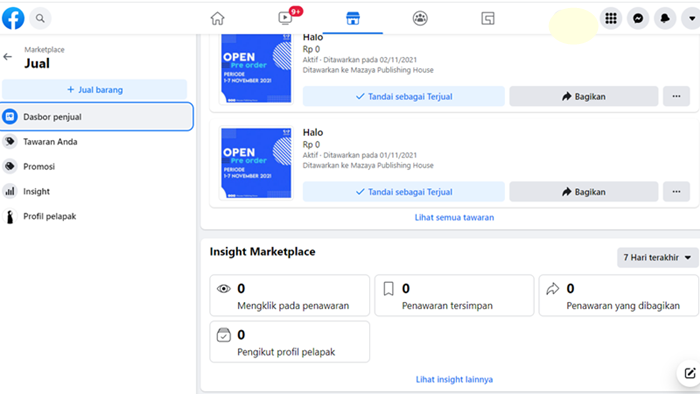700x394 pixels.
Task: Open thumbnail of 02/11/2021 Halo listing
Action: coord(256,68)
